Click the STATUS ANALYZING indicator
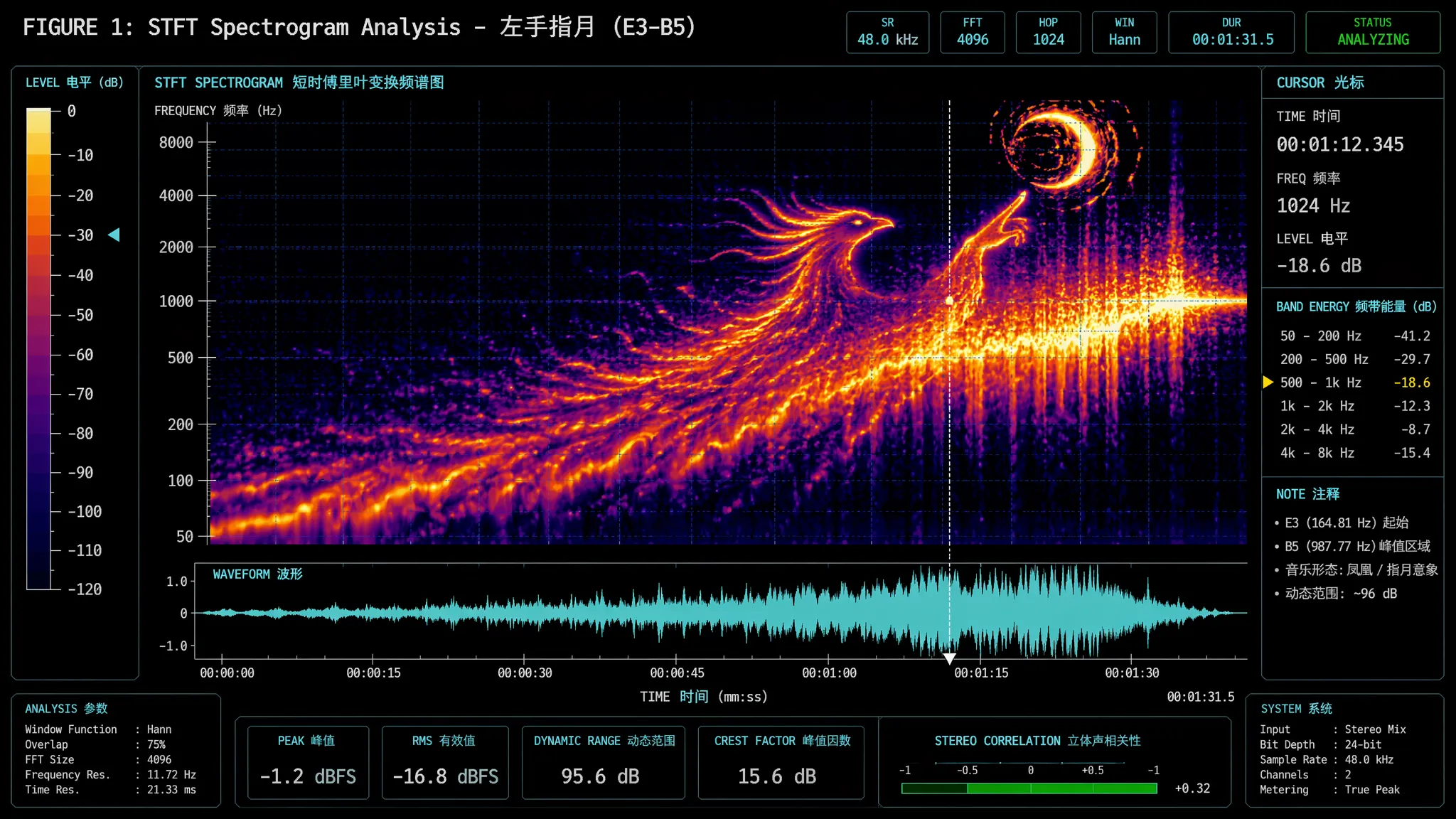Viewport: 1456px width, 819px height. point(1373,32)
